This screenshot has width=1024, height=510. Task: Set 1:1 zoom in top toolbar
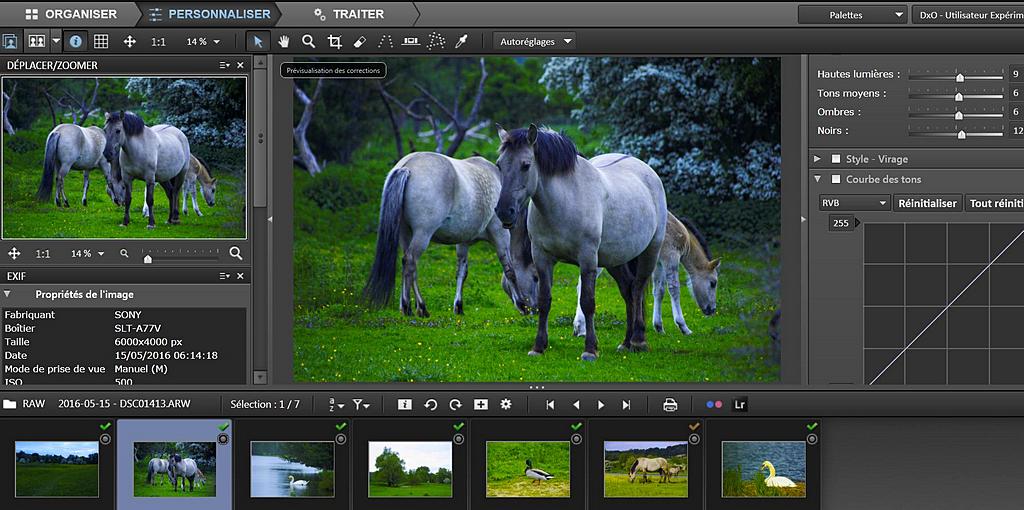[x=158, y=42]
